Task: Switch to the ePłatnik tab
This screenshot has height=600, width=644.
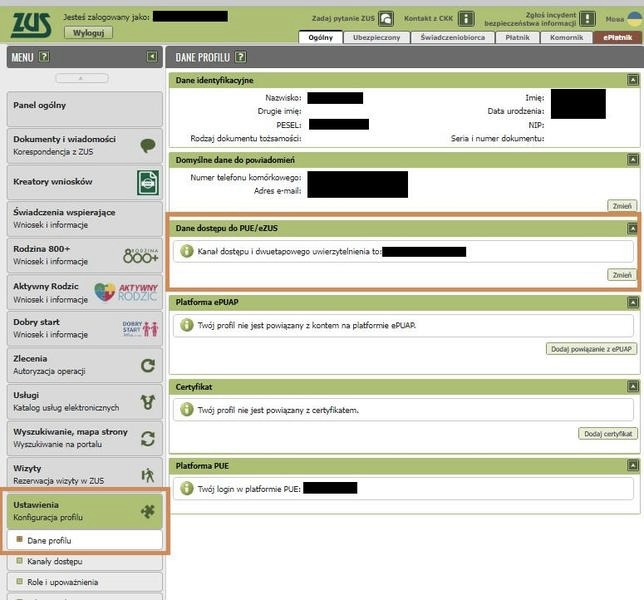Action: click(617, 37)
